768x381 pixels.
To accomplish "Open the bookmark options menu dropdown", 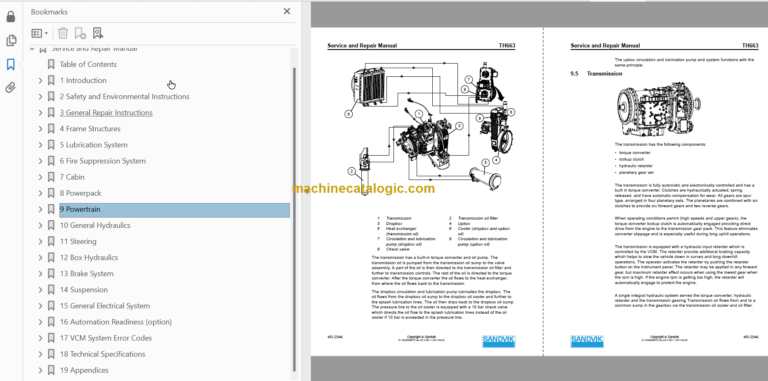I will [40, 33].
